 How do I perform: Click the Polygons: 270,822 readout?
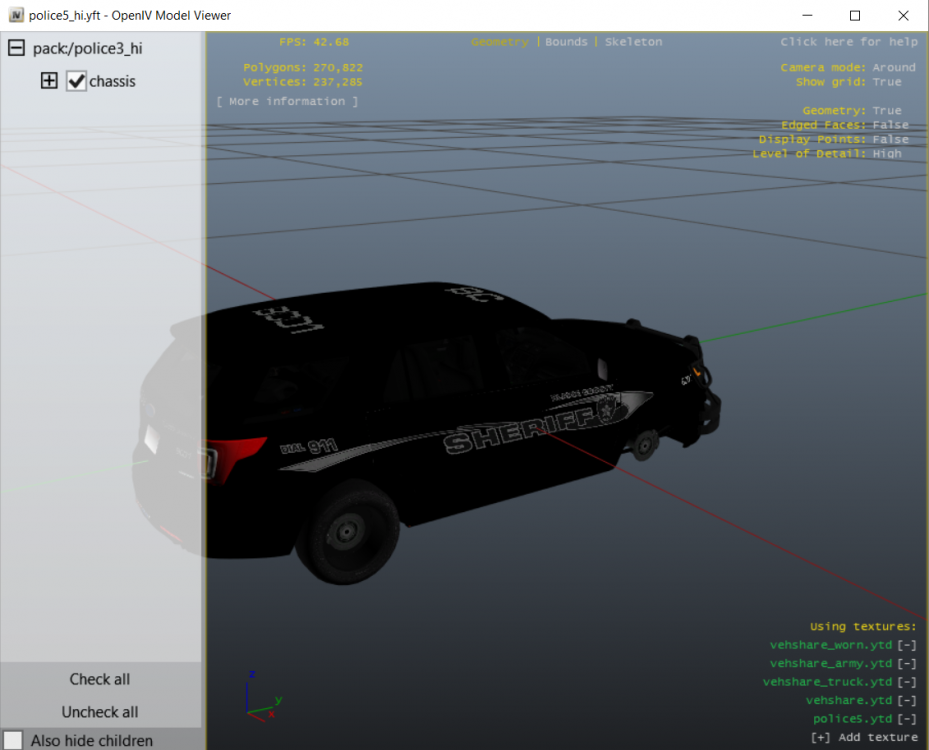[303, 68]
